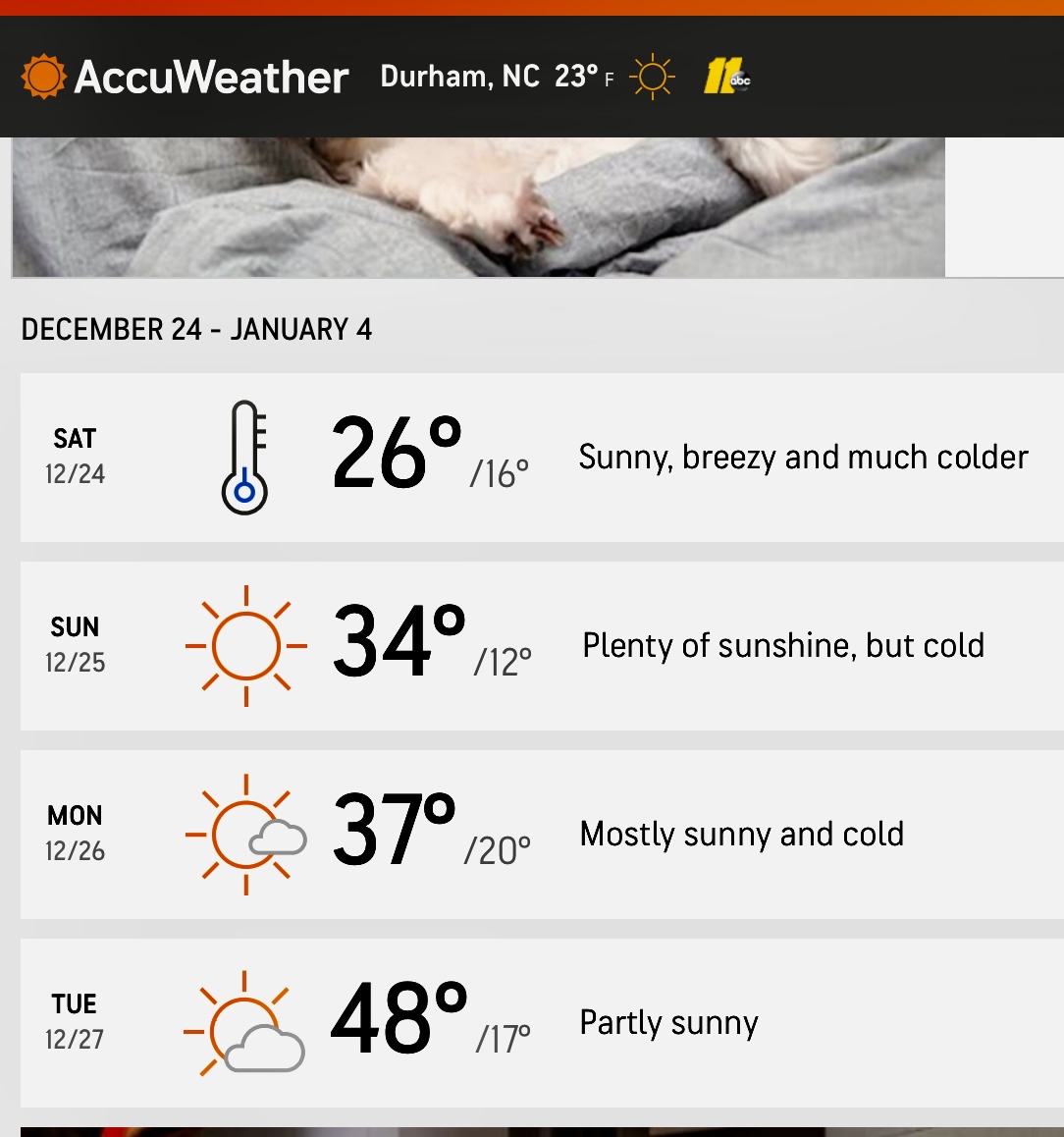
Task: Select the TUE 12/27 date label
Action: [75, 1022]
